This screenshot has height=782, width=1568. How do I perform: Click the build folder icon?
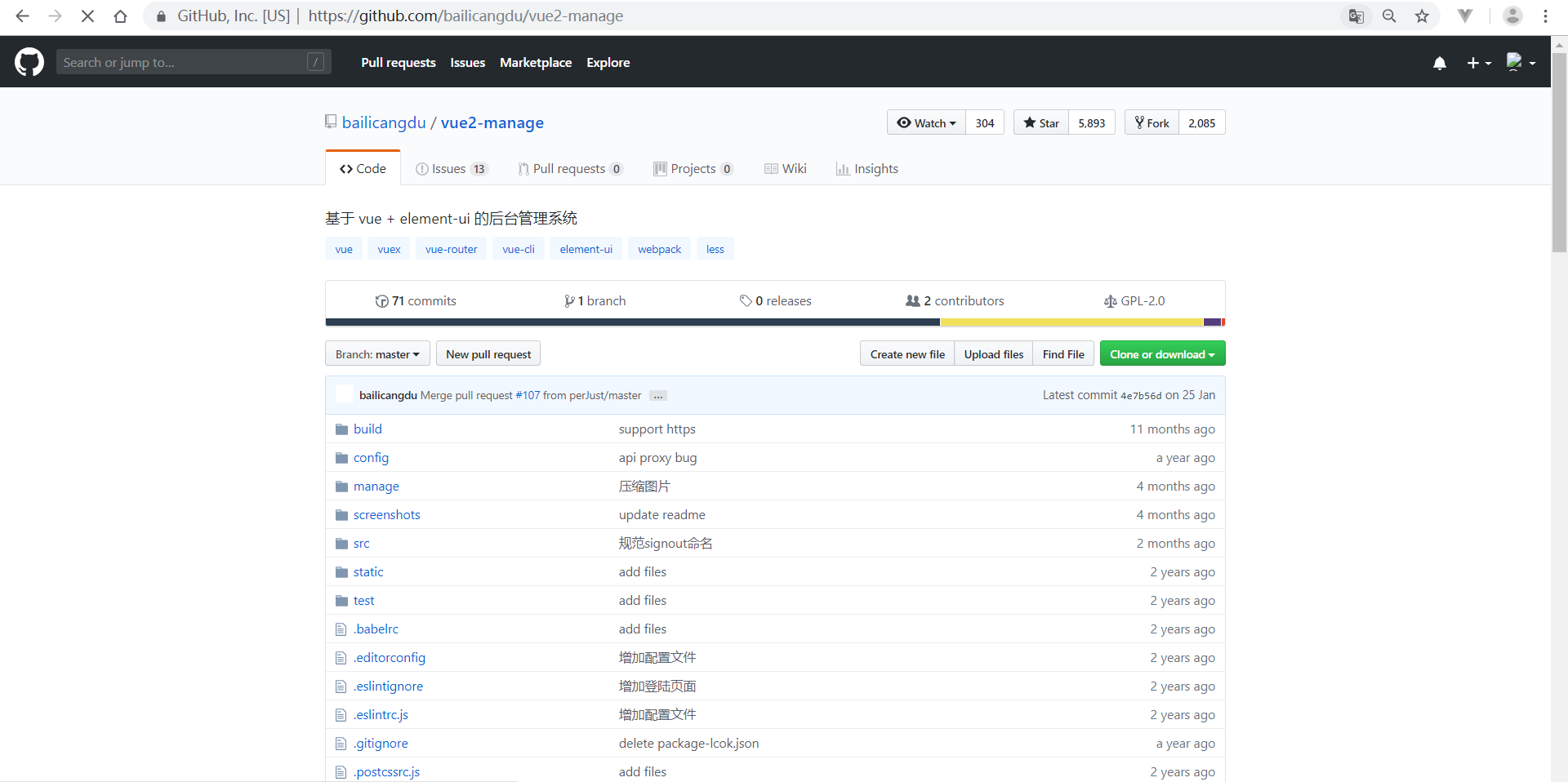(341, 429)
